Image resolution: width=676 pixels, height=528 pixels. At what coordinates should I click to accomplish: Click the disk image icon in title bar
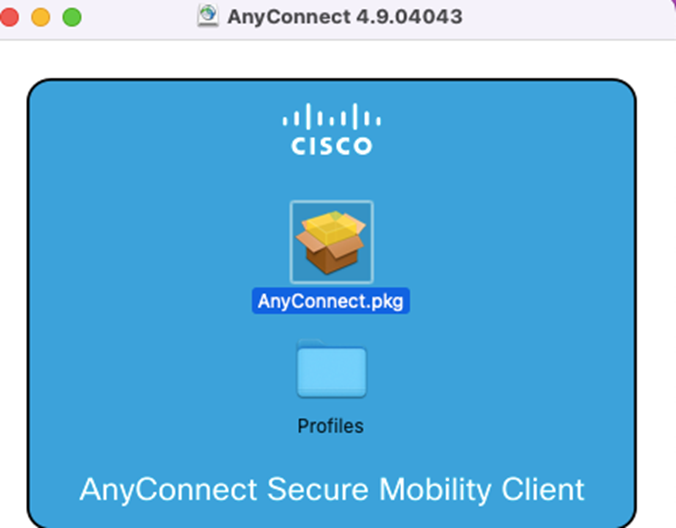pyautogui.click(x=208, y=16)
